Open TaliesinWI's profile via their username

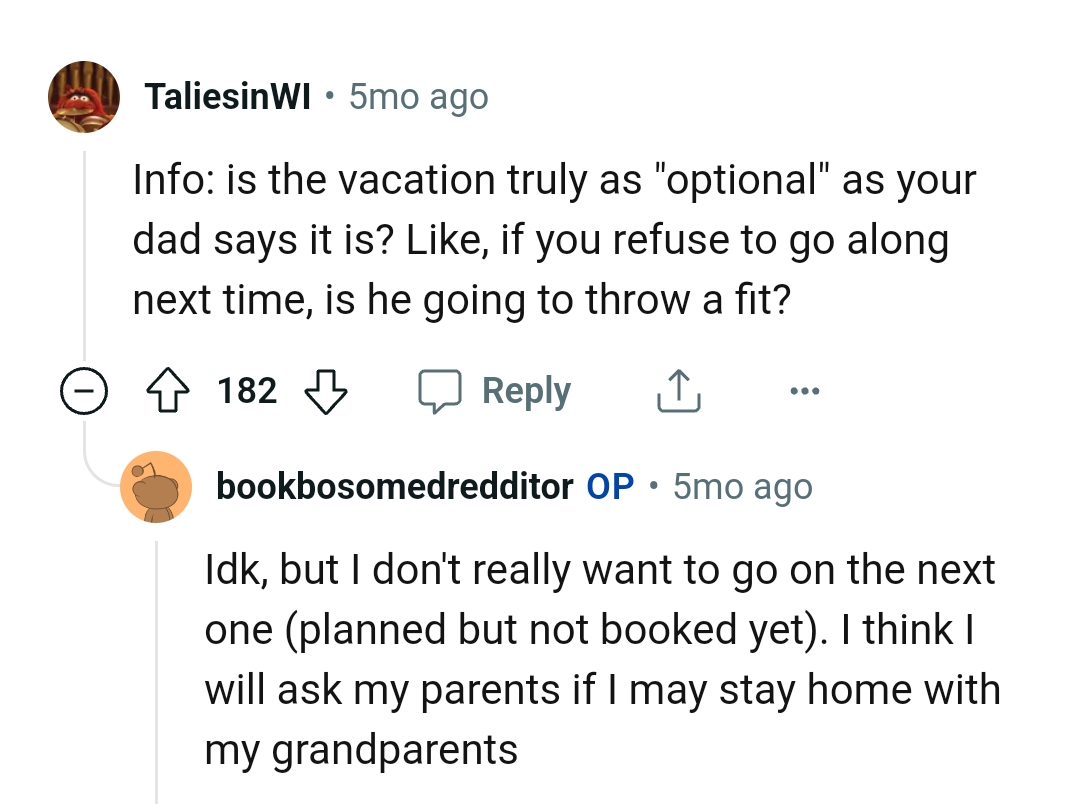(228, 96)
